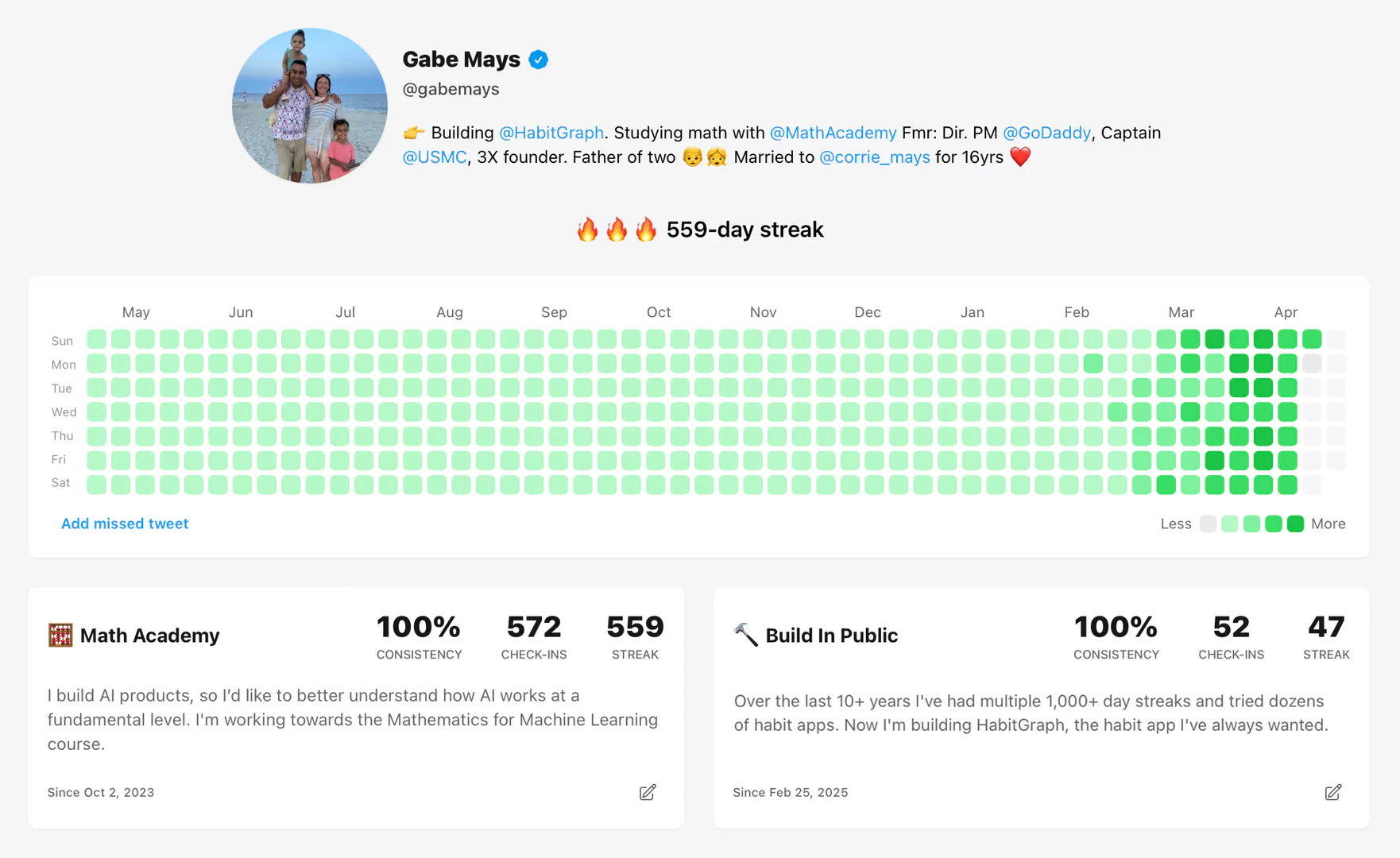Open the @HabitGraph mention link
This screenshot has height=858, width=1400.
pos(551,133)
